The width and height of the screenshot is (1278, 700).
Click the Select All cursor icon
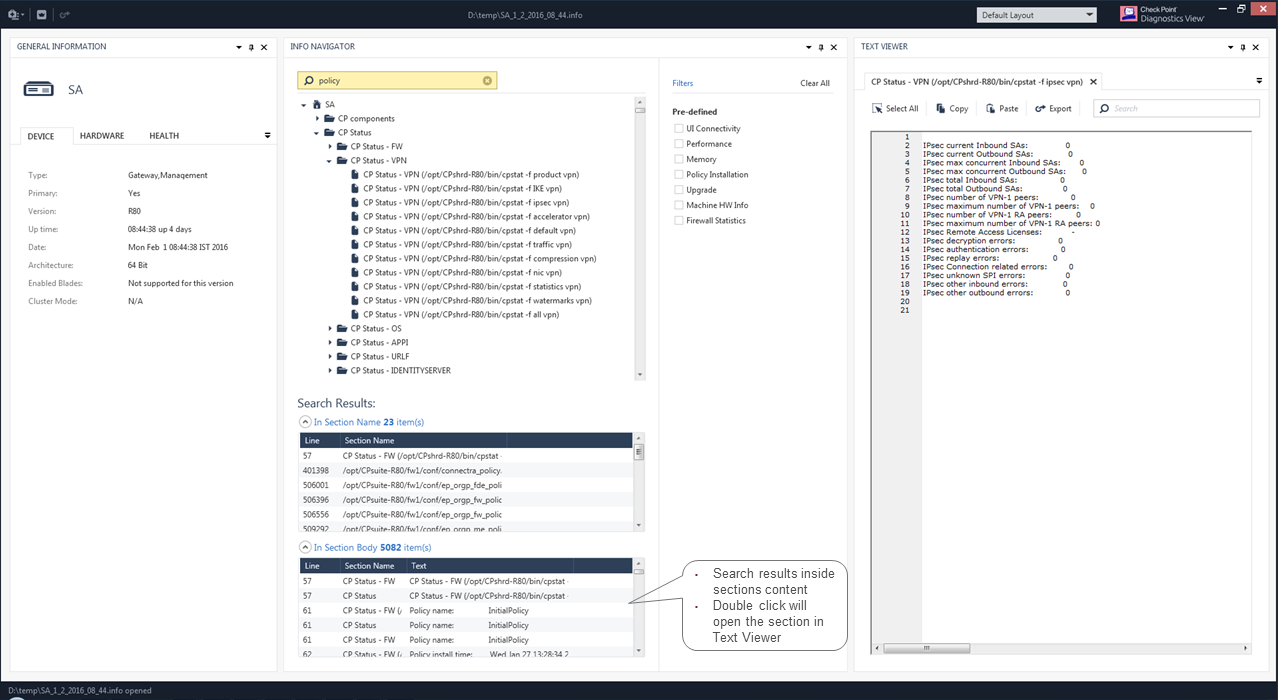[877, 109]
